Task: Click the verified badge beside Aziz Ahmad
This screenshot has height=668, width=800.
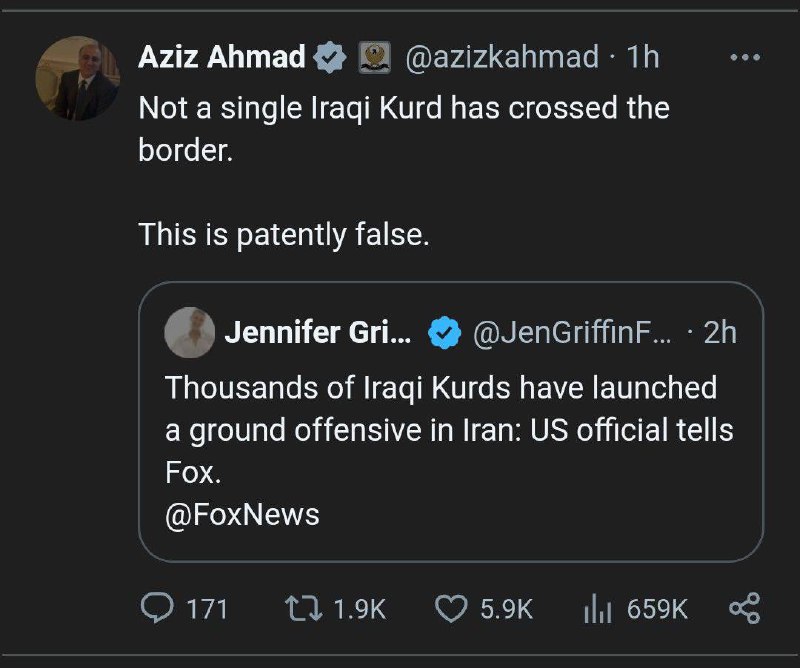Action: [x=328, y=58]
